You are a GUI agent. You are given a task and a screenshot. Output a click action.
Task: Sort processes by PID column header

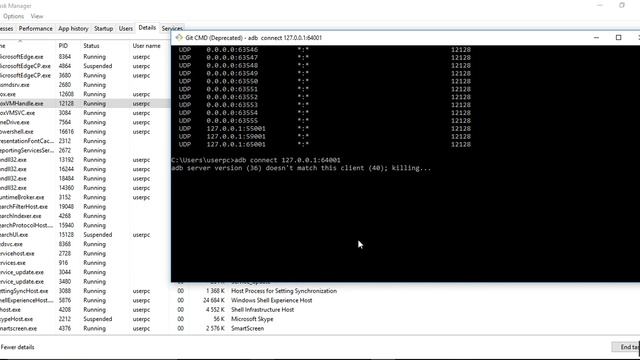(63, 46)
